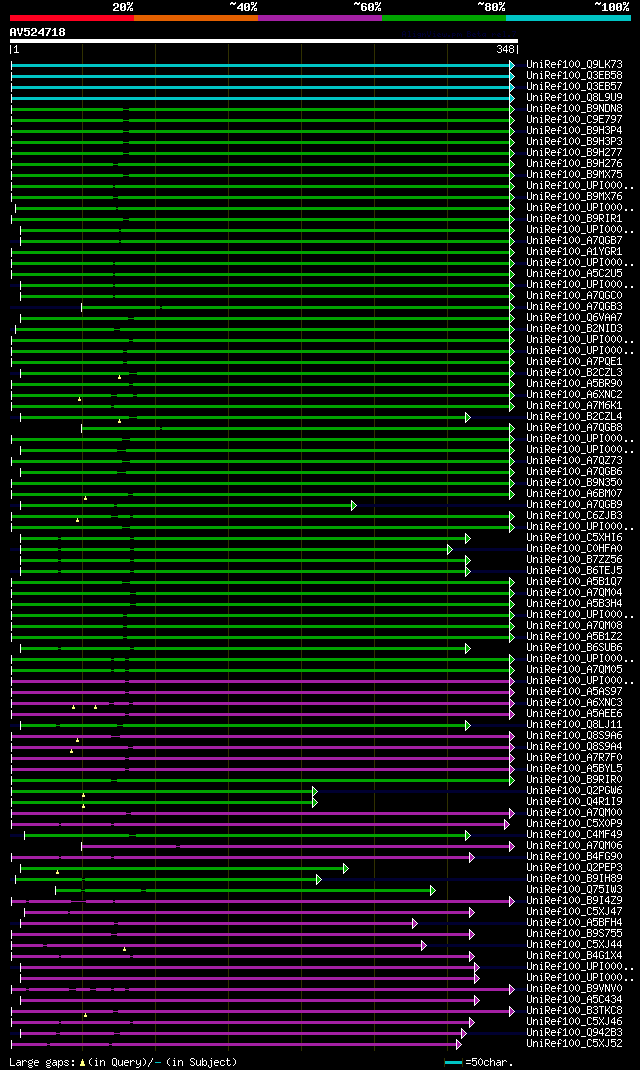
Task: Click the cyan alignment bar for Q9LK73
Action: coord(261,66)
